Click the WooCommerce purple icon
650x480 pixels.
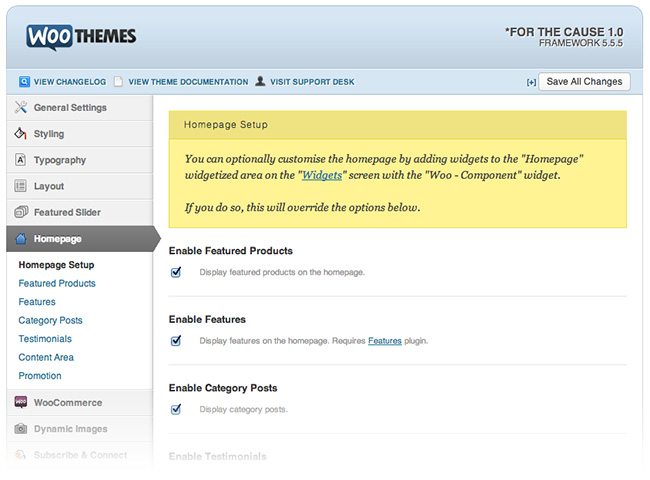click(x=21, y=402)
